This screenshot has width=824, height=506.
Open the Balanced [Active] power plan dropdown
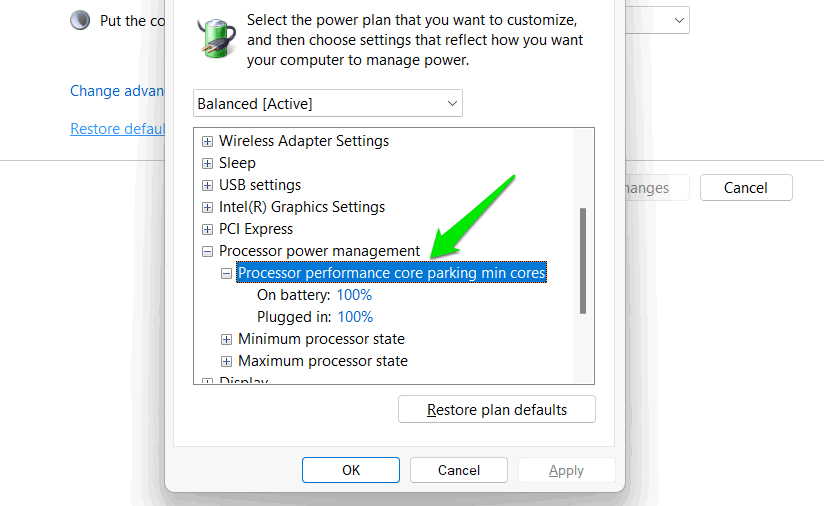pyautogui.click(x=327, y=103)
